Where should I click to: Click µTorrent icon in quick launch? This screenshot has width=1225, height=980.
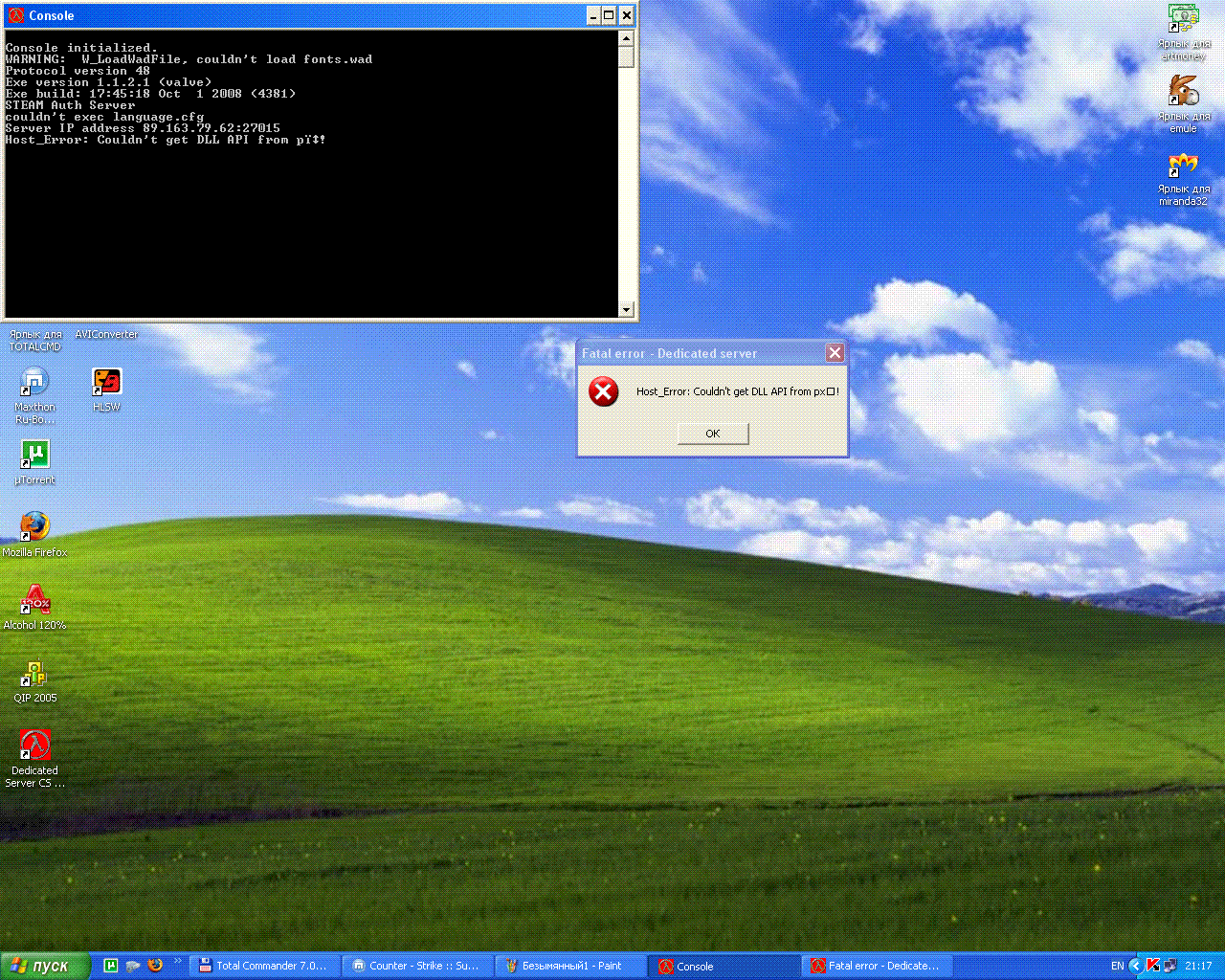pos(111,966)
